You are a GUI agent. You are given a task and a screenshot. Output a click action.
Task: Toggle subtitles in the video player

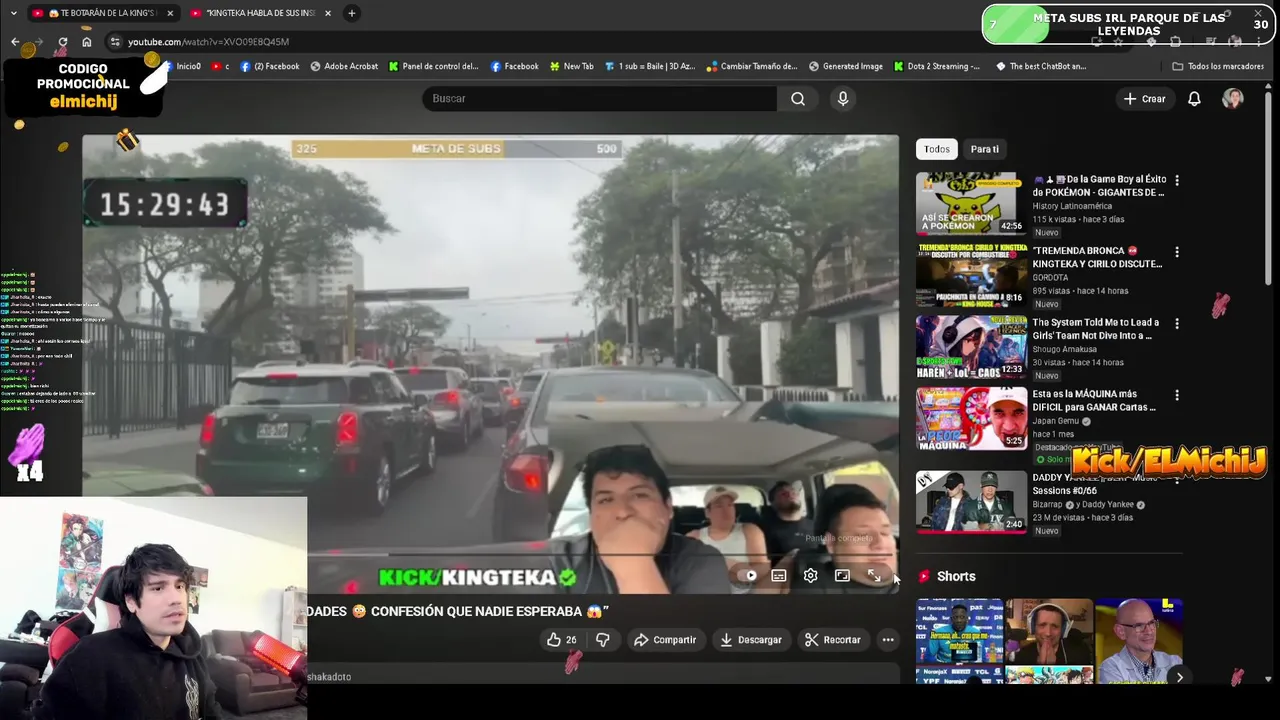coord(779,576)
